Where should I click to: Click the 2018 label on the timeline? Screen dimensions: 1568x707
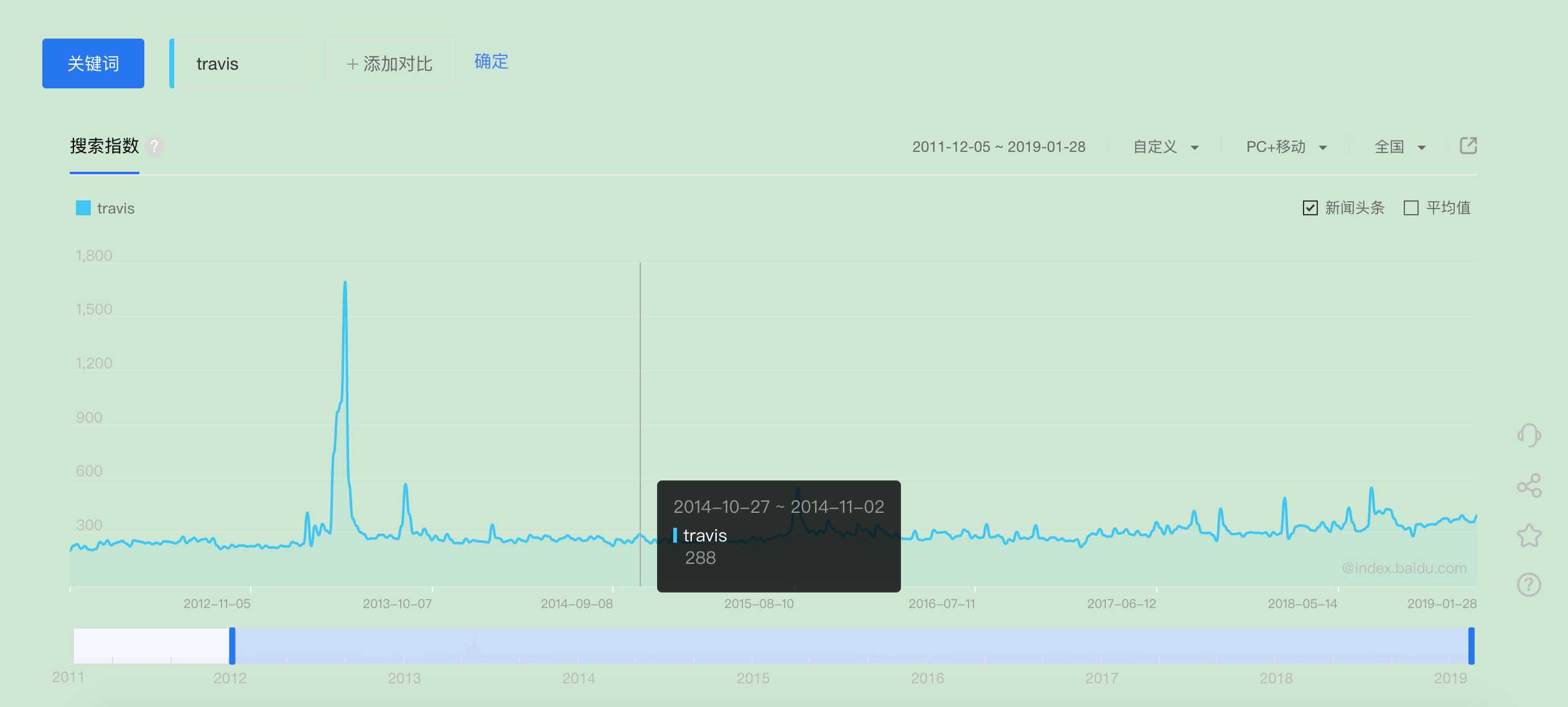coord(1276,678)
